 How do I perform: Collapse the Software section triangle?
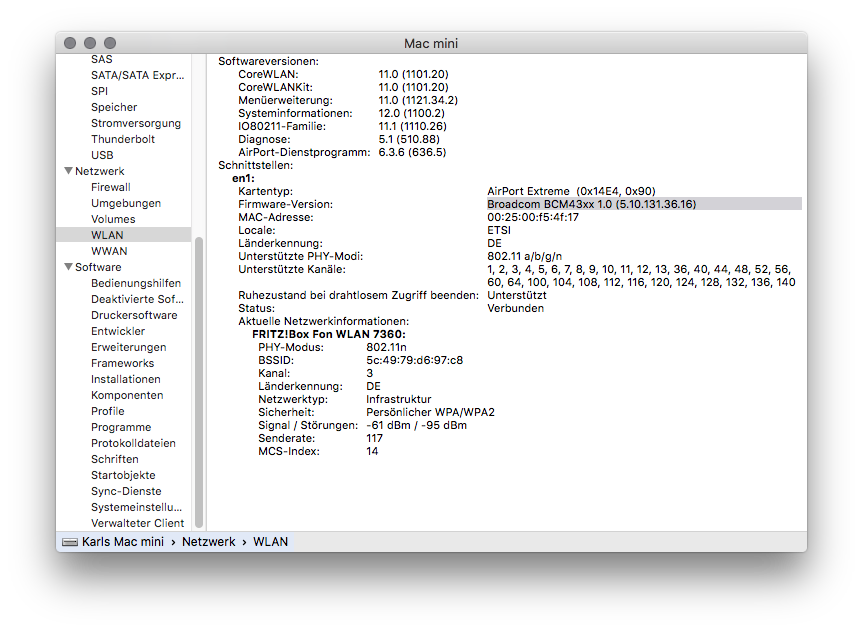(x=69, y=266)
